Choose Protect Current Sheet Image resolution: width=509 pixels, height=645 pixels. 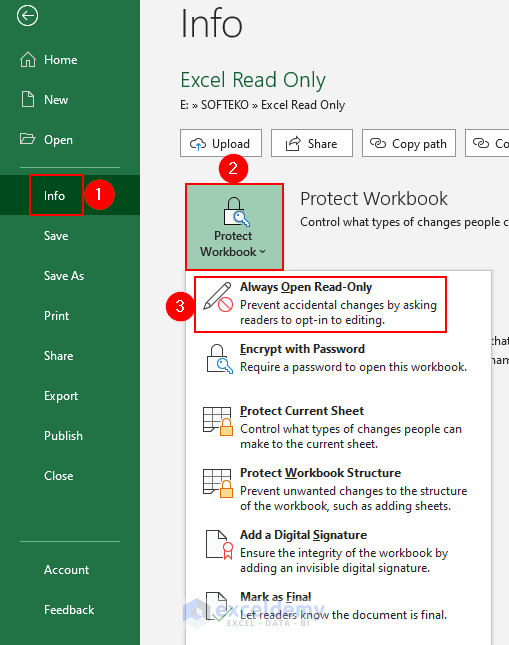(337, 427)
